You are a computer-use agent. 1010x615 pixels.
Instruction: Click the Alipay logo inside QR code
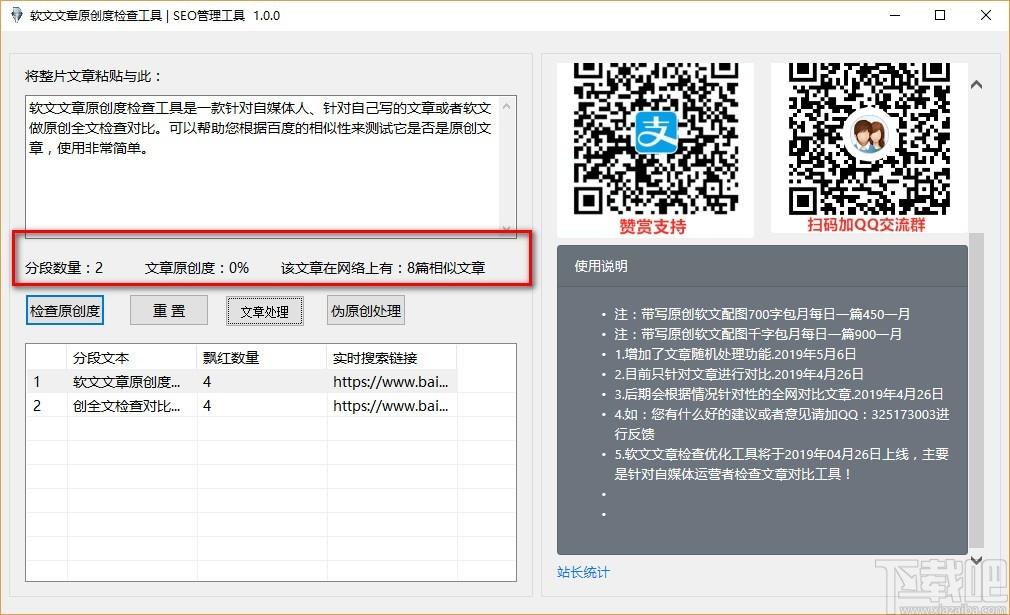656,132
